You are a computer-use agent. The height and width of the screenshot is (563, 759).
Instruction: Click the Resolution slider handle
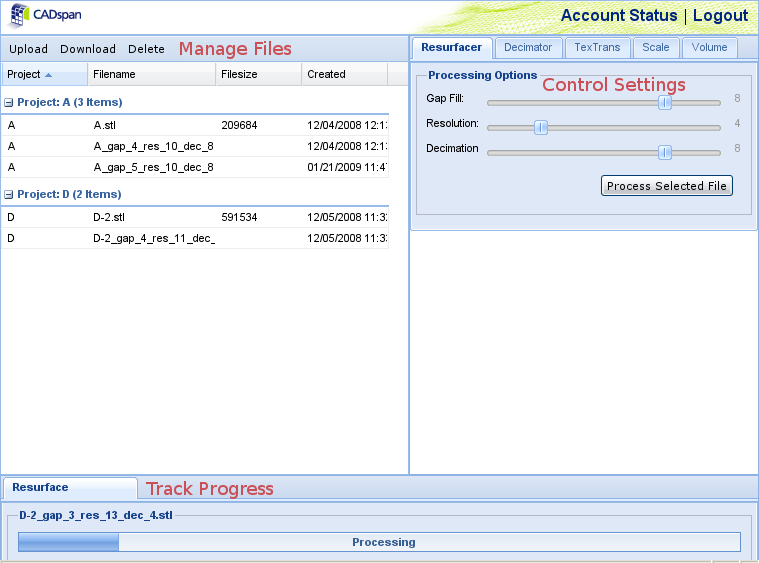tap(541, 127)
